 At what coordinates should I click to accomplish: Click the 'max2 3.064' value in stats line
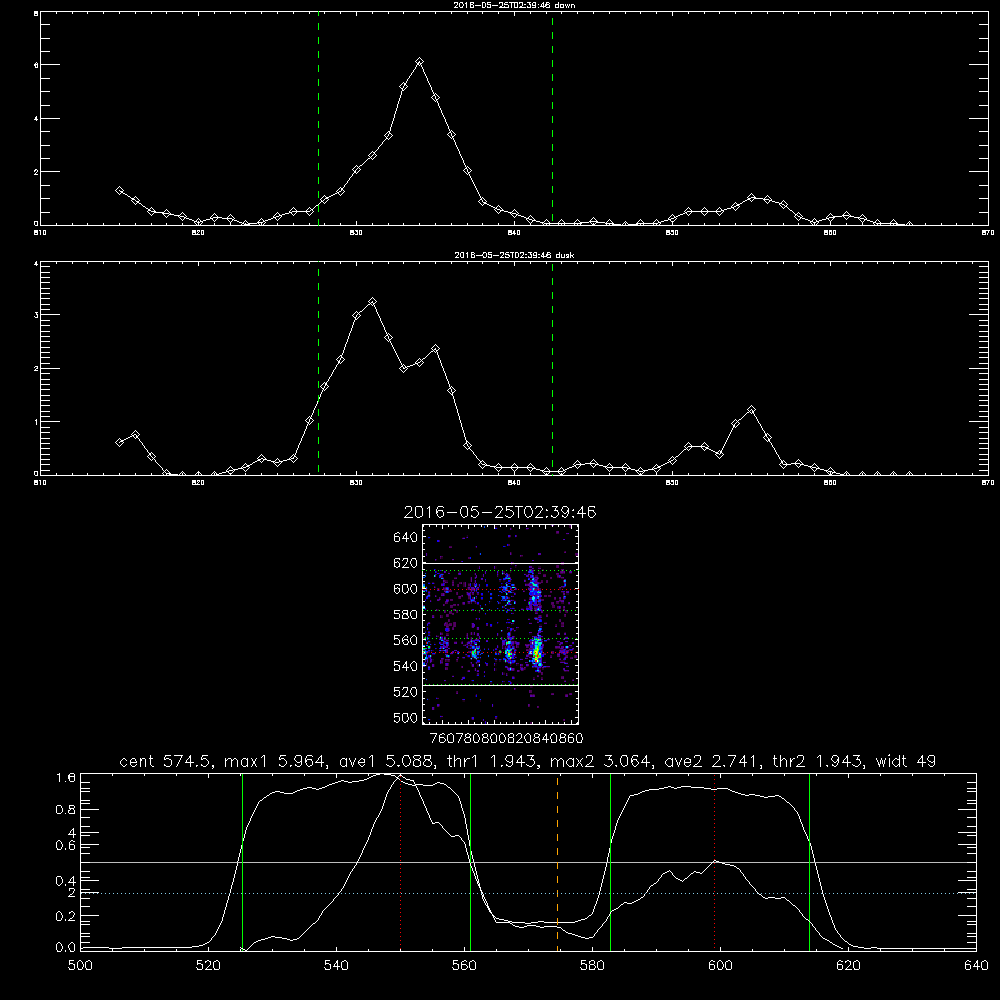click(x=599, y=761)
